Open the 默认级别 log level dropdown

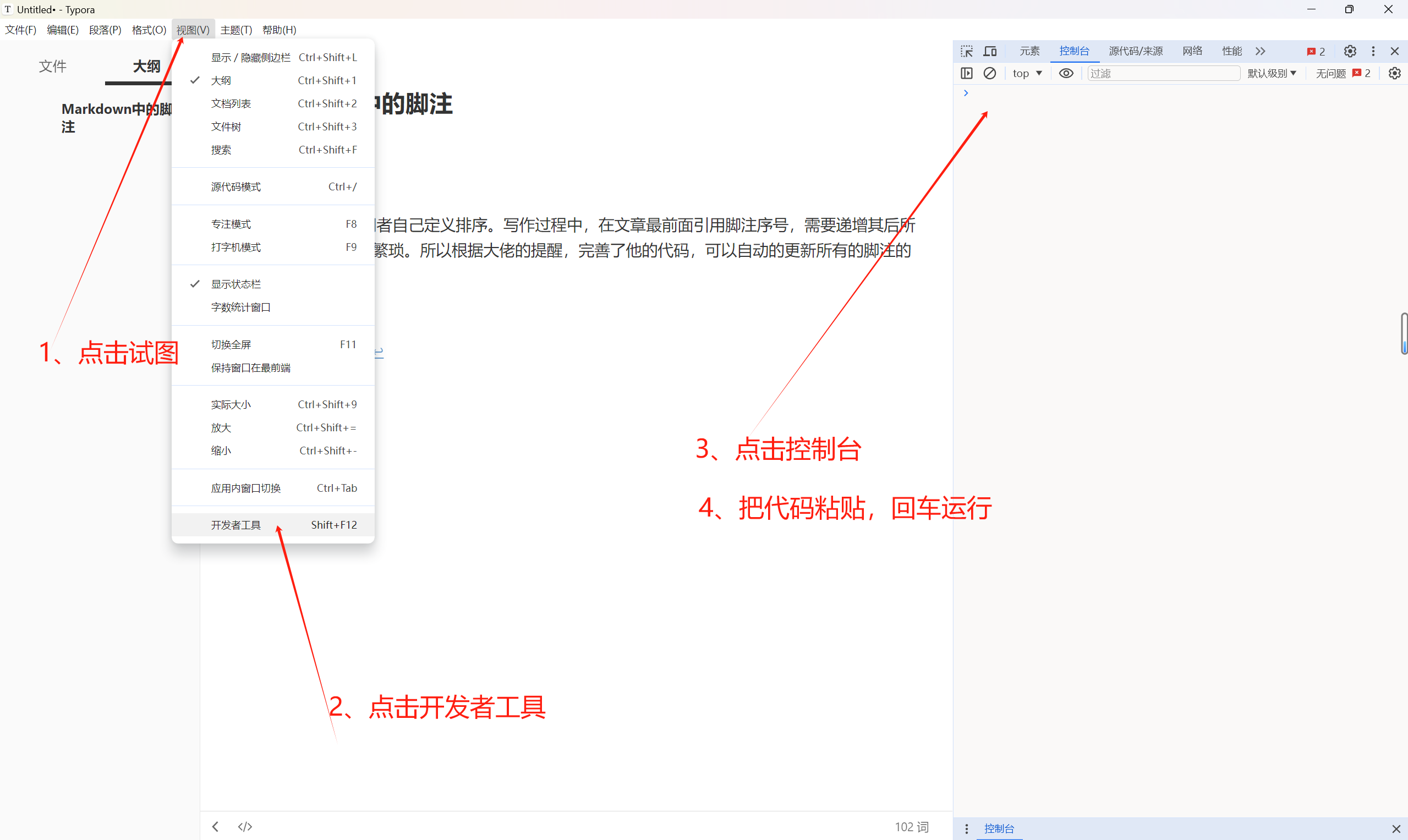[x=1272, y=73]
